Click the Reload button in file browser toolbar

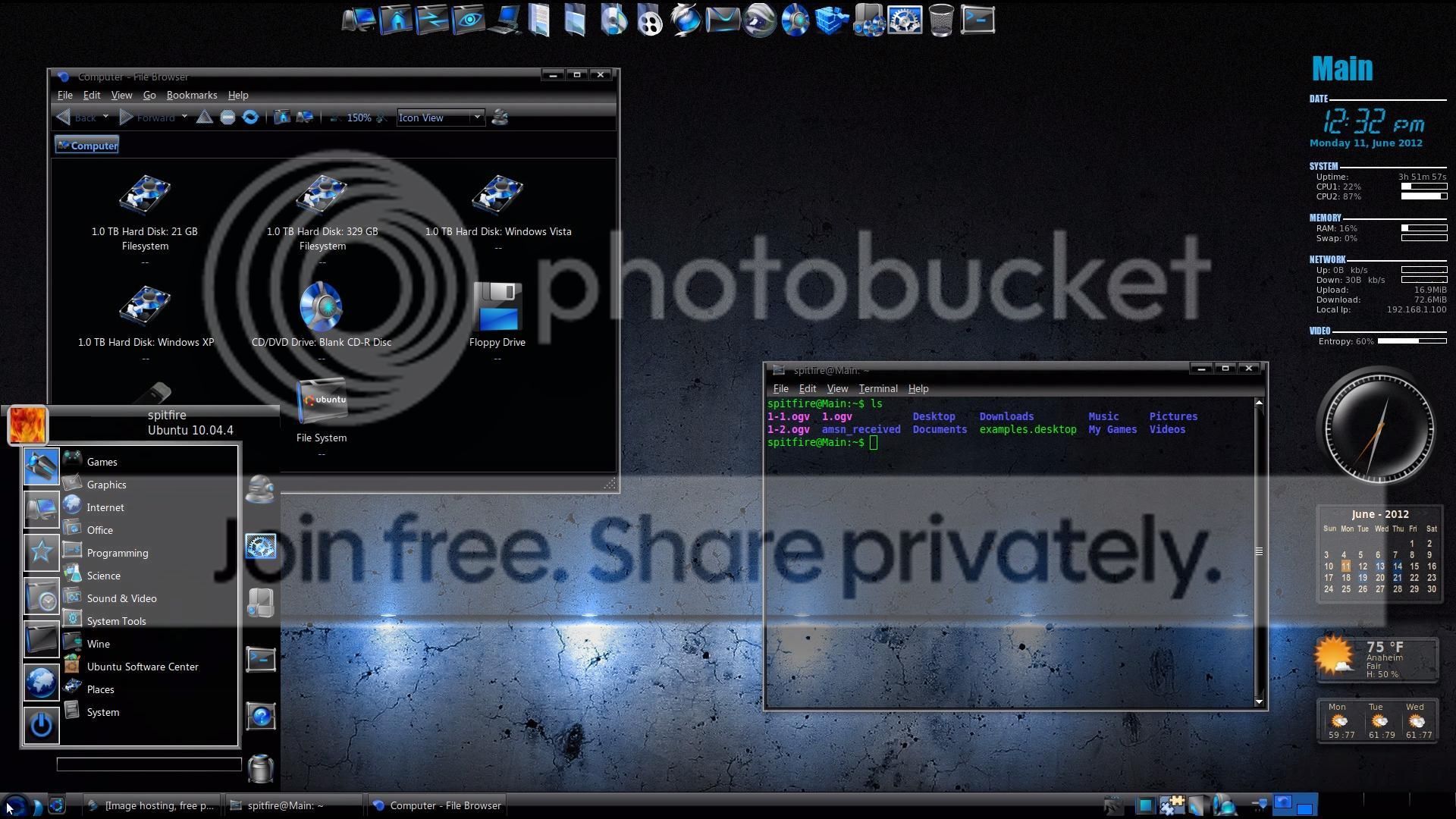tap(250, 118)
